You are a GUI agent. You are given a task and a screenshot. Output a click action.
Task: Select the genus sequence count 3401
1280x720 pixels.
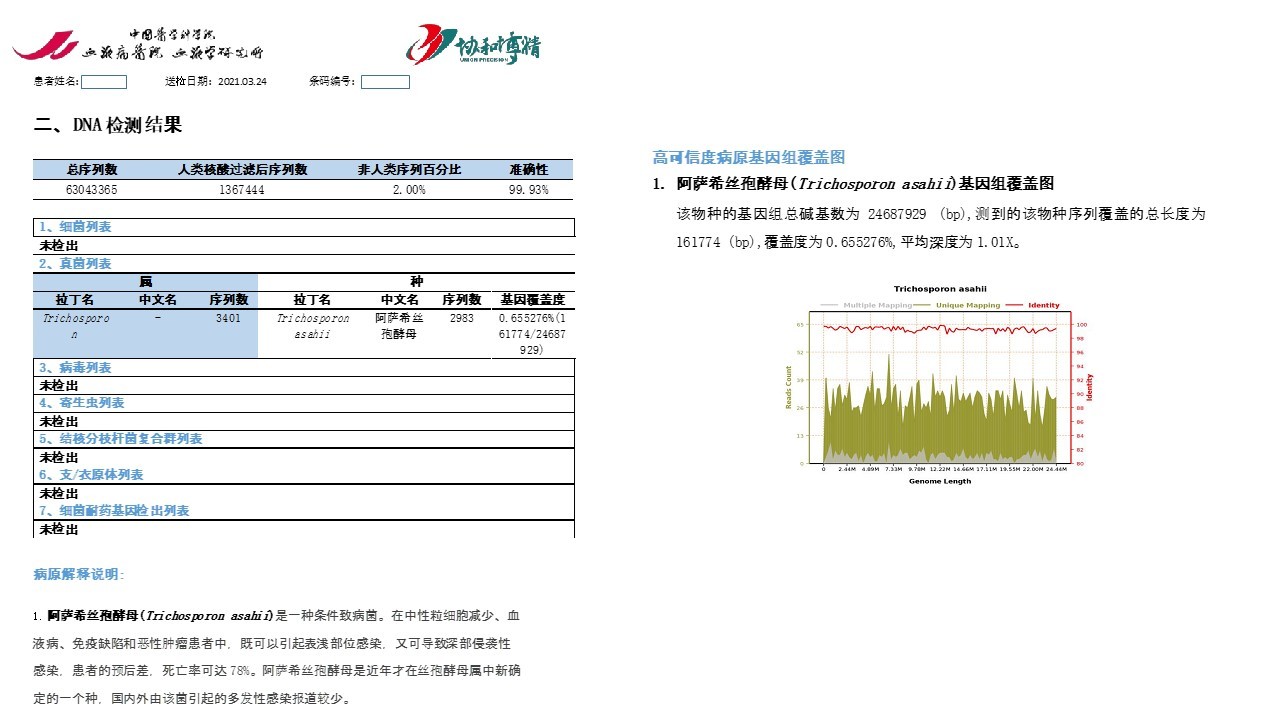[229, 318]
